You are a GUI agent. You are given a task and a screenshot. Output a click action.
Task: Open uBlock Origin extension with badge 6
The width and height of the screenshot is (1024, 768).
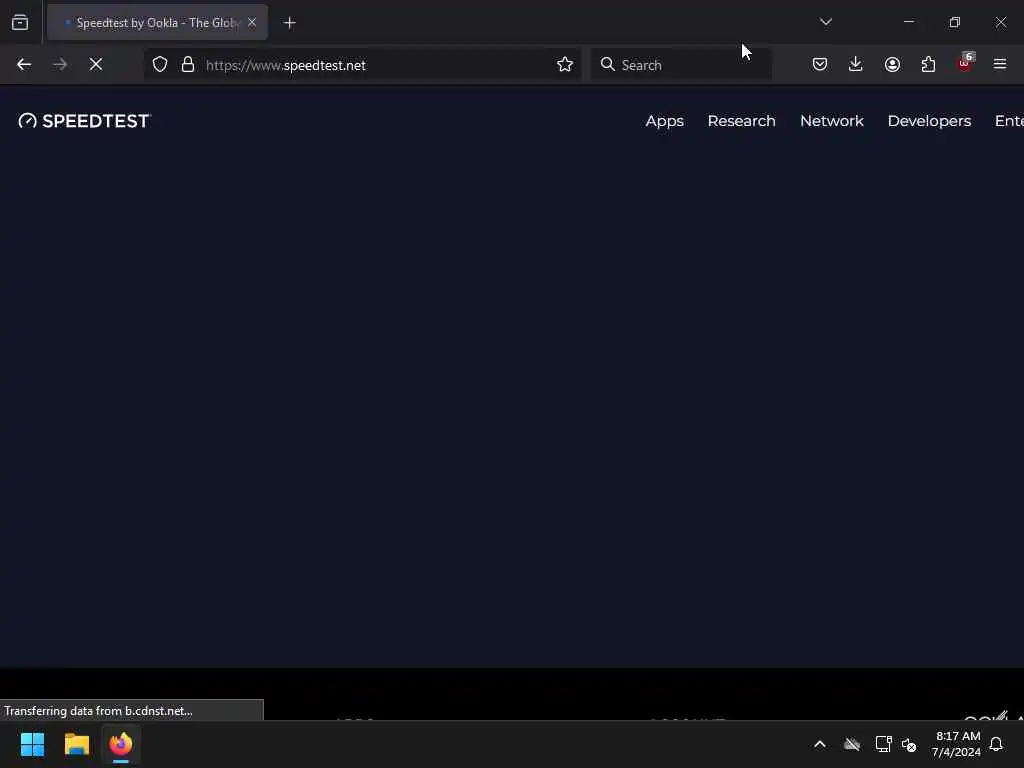point(965,63)
